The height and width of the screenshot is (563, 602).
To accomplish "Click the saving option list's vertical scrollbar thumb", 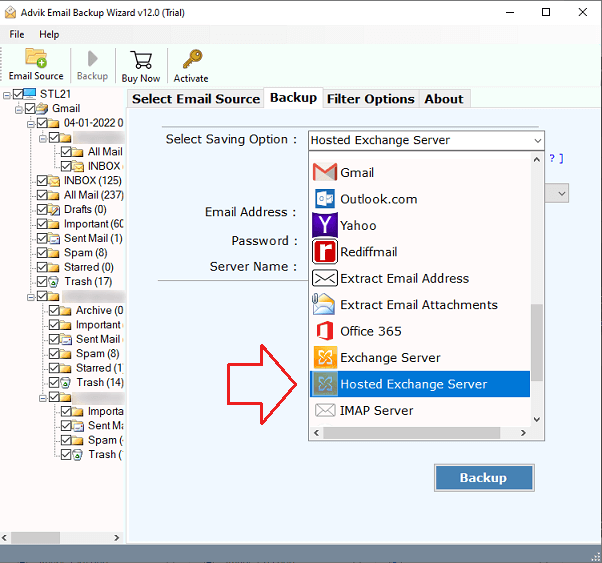I will 537,343.
